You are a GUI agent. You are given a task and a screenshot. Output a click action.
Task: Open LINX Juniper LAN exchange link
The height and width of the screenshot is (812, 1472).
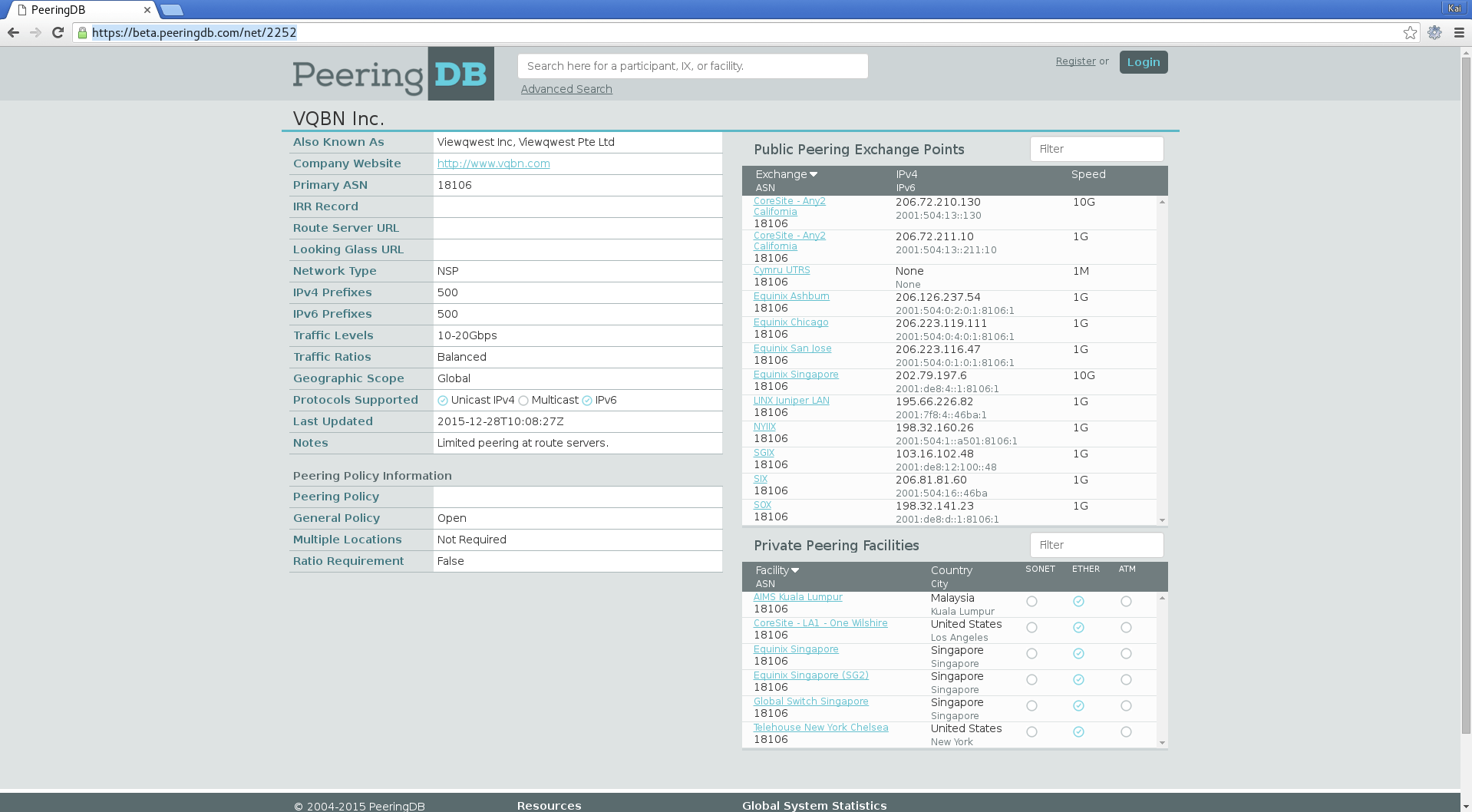pos(791,401)
